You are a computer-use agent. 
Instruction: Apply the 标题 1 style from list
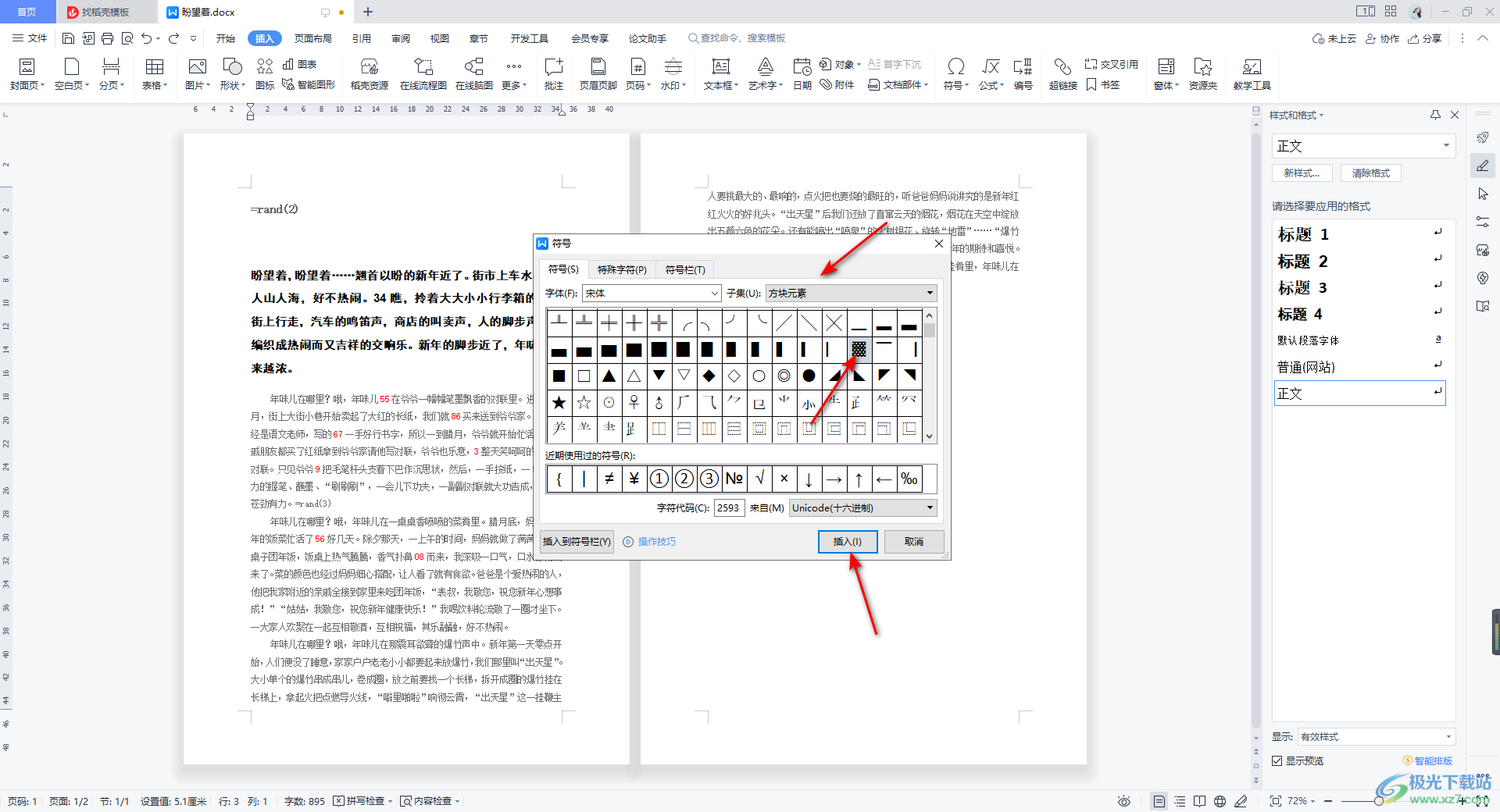click(1359, 234)
